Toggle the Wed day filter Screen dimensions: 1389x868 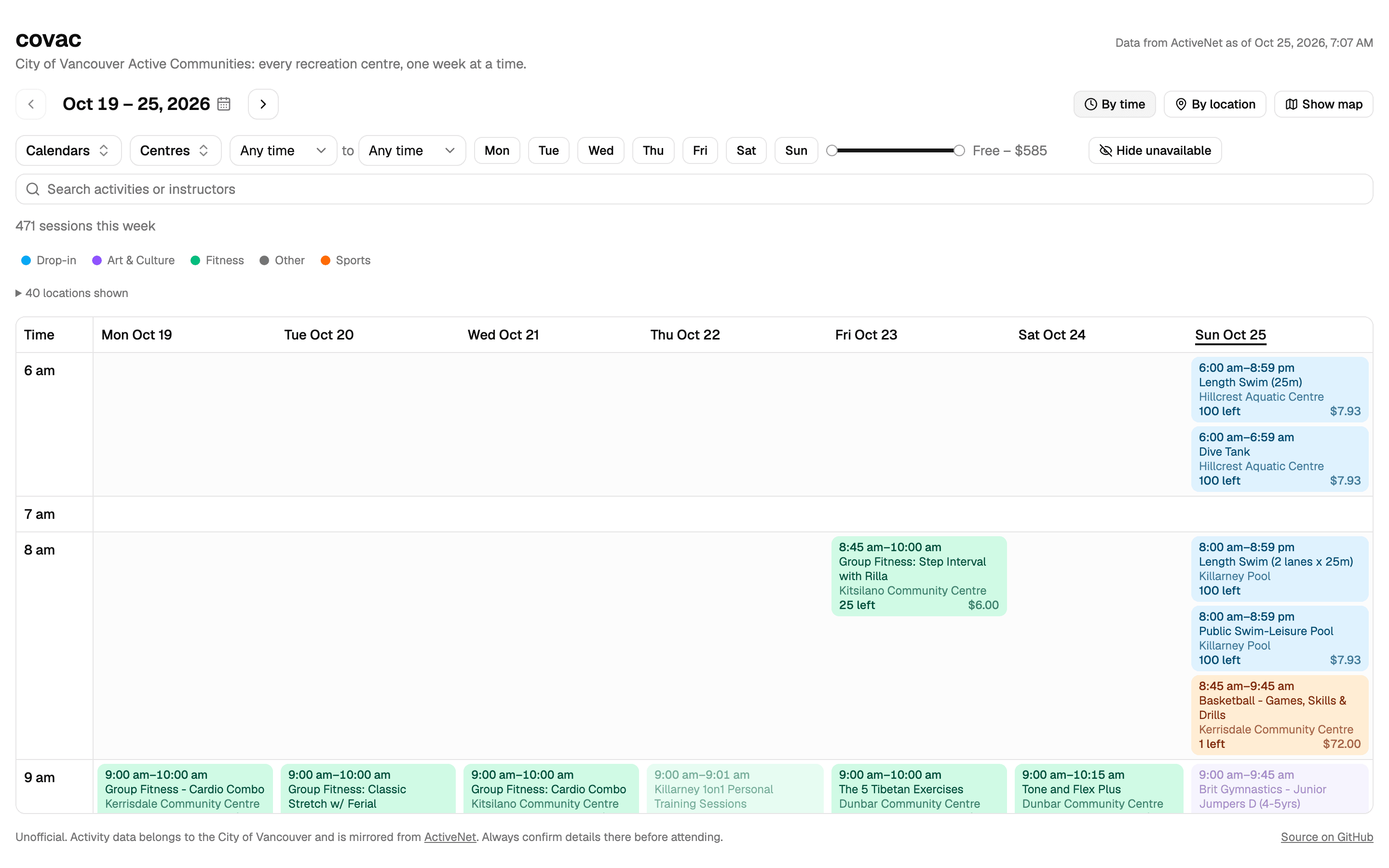click(x=600, y=150)
